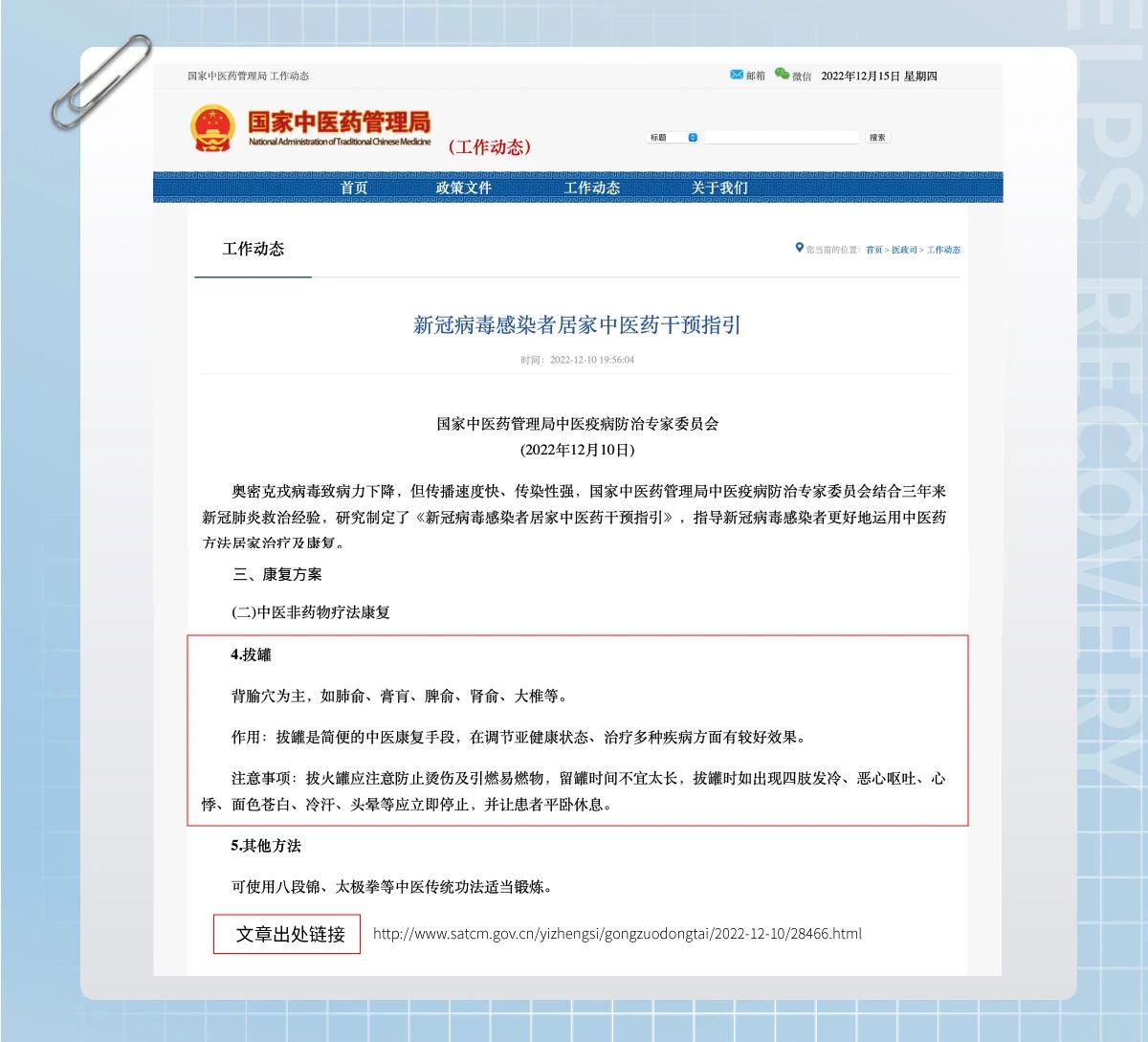This screenshot has height=1042, width=1148.
Task: Click the location pin icon in breadcrumb
Action: pyautogui.click(x=799, y=248)
